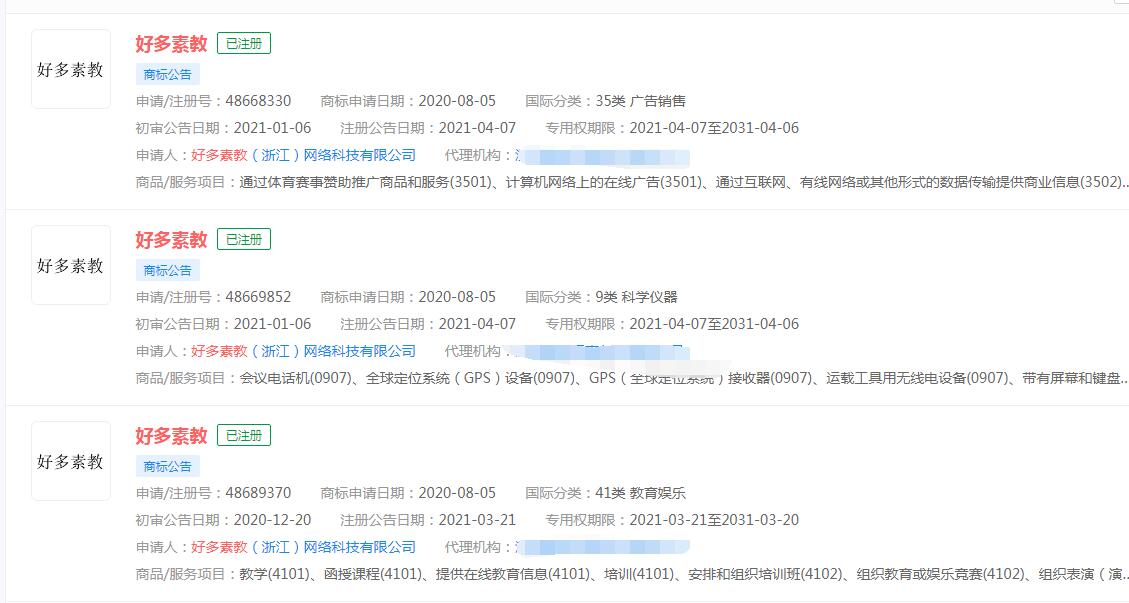The width and height of the screenshot is (1129, 603).
Task: Click 注册公告日期 2021-04-07 in the 9类 entry
Action: pyautogui.click(x=477, y=323)
